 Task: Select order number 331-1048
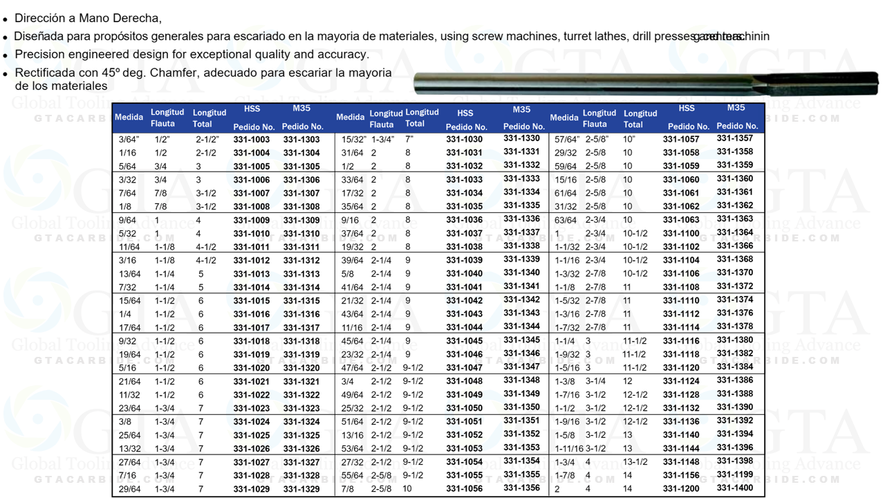pyautogui.click(x=463, y=381)
